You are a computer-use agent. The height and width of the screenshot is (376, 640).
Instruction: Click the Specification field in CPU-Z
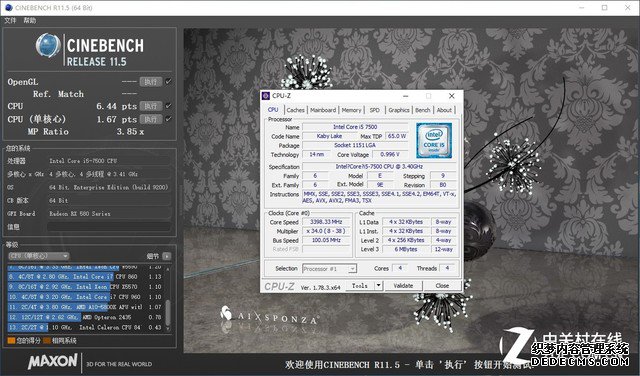click(379, 167)
